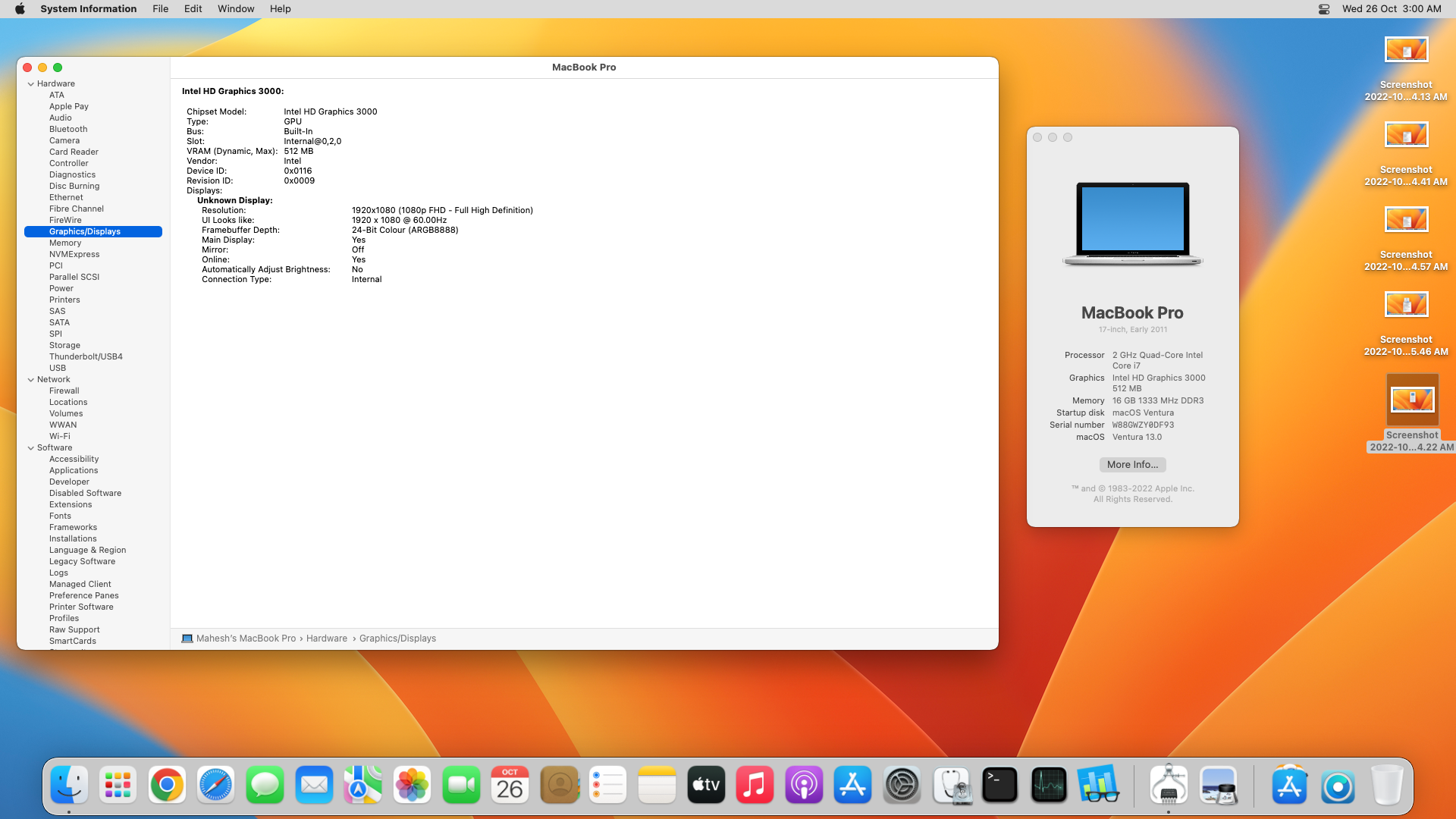The image size is (1456, 819).
Task: Collapse the Network tree section
Action: [x=31, y=380]
